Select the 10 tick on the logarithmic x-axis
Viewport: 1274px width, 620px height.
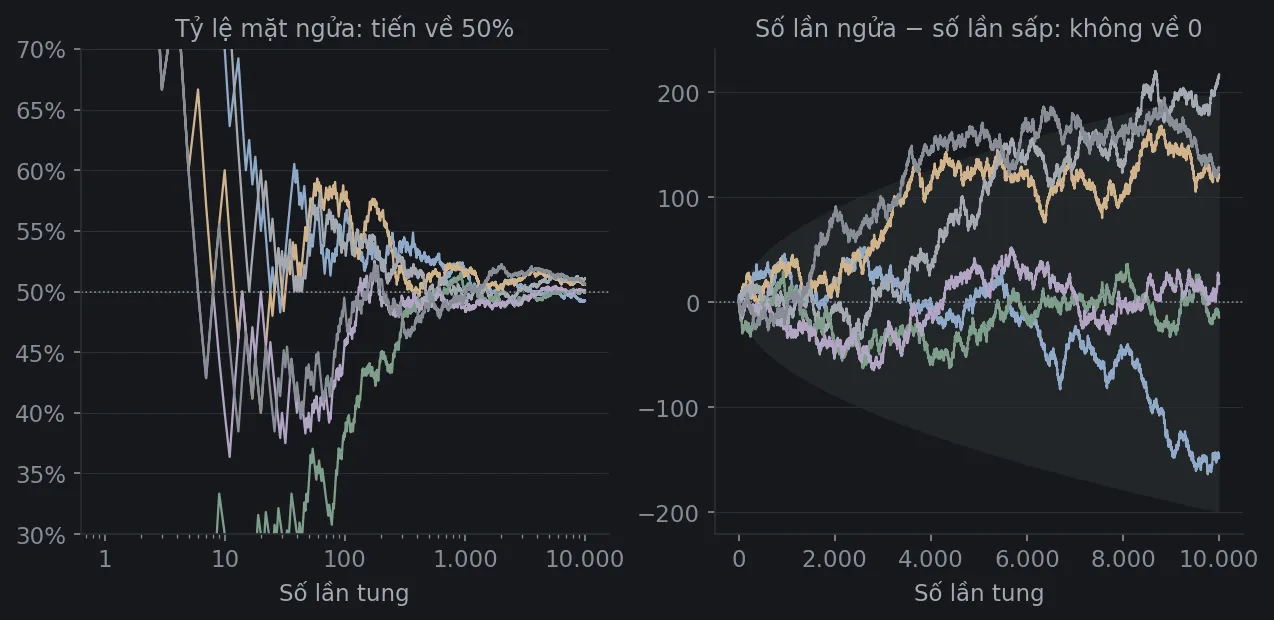225,559
